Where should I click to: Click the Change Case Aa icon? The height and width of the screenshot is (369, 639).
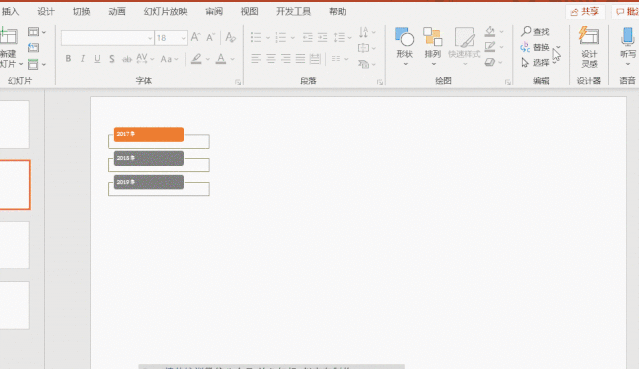click(x=166, y=59)
